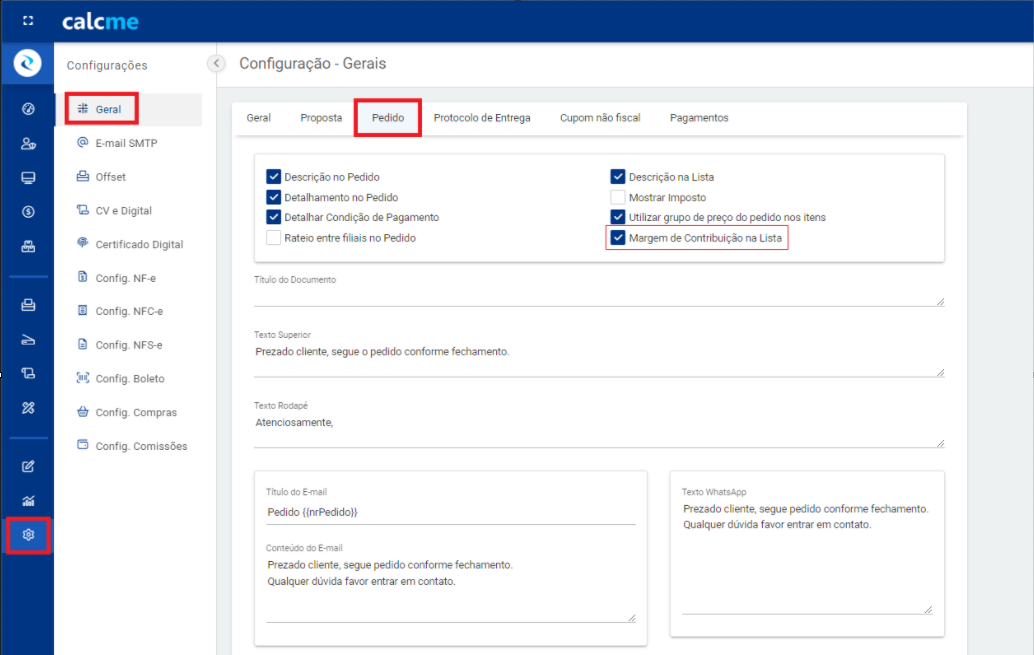Go to Config. Boleto settings
Viewport: 1034px width, 655px height.
[129, 379]
